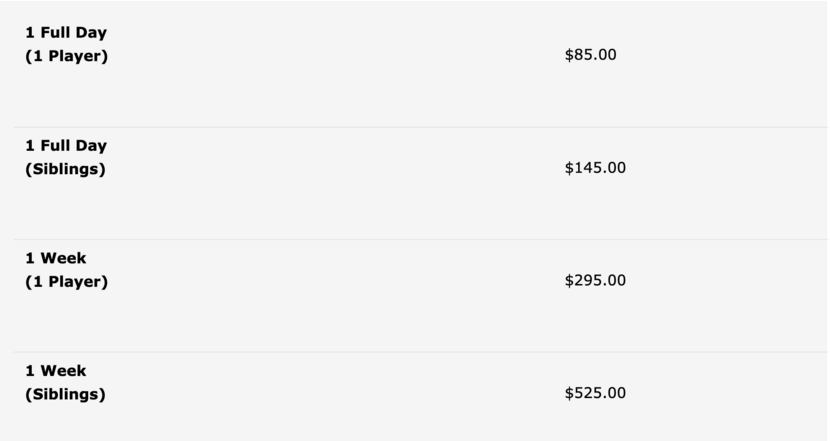Click the $85.00 price
The height and width of the screenshot is (441, 830).
click(x=590, y=55)
